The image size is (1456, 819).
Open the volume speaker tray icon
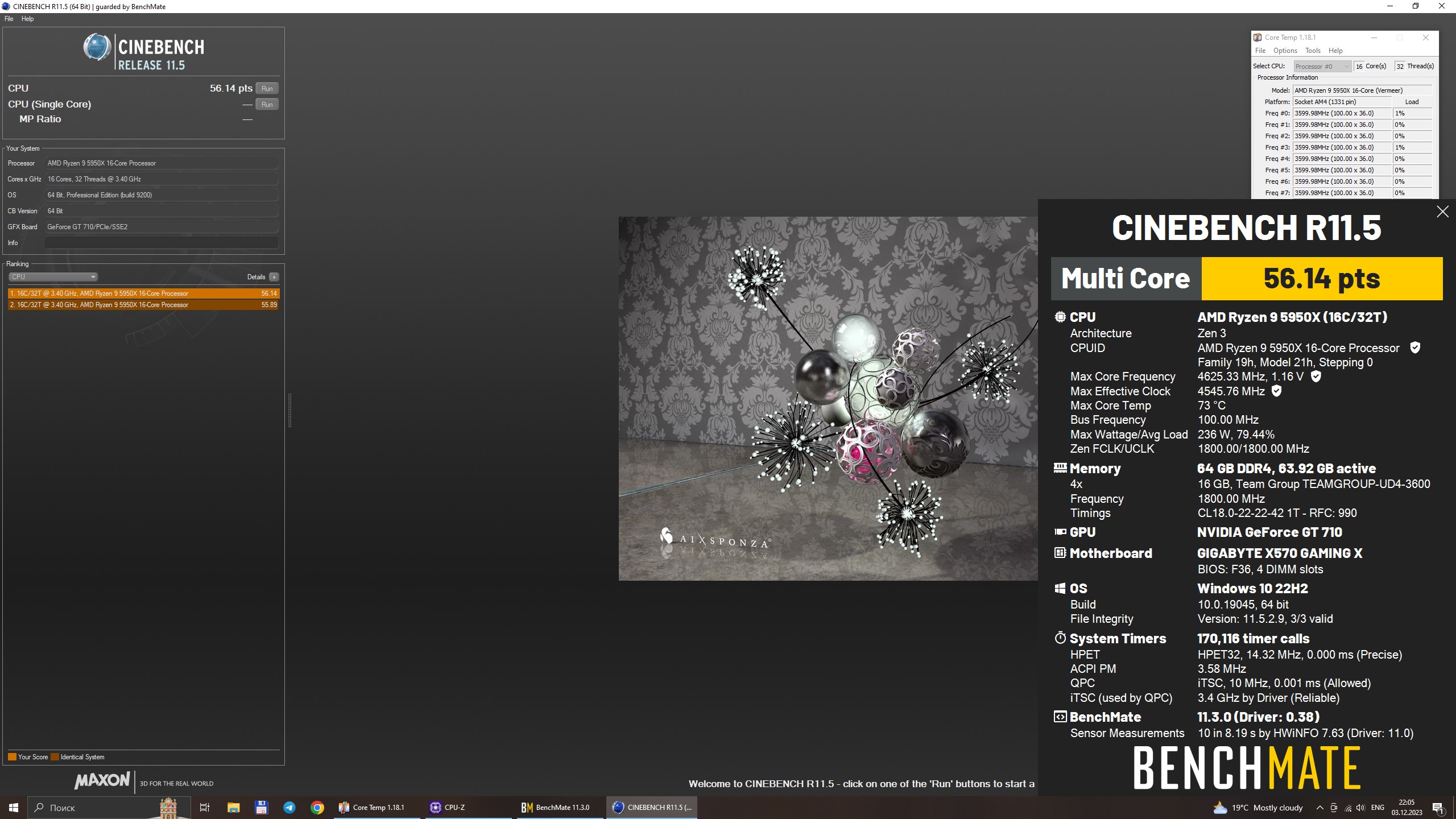click(x=1360, y=808)
